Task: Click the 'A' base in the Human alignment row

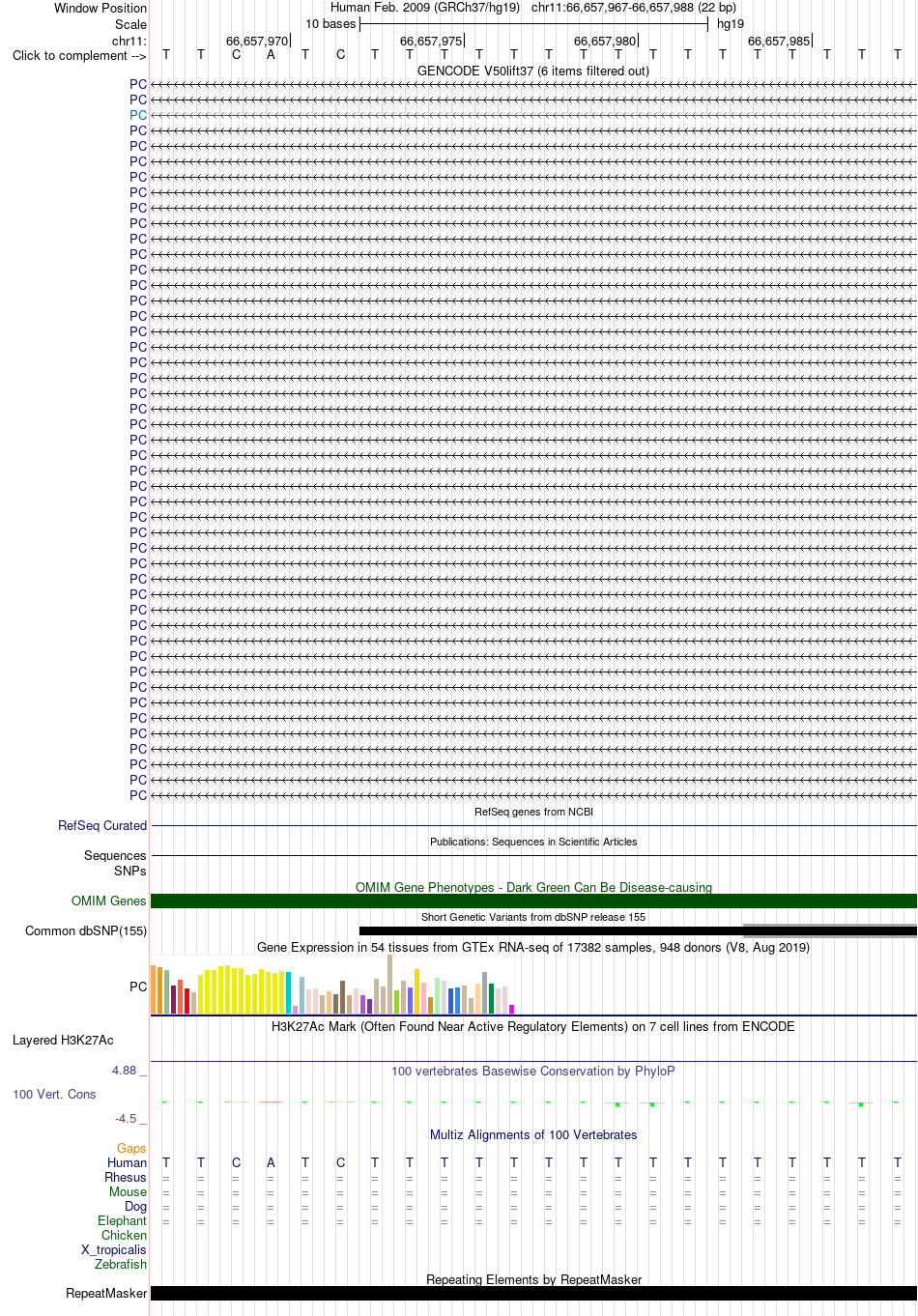Action: point(271,1162)
